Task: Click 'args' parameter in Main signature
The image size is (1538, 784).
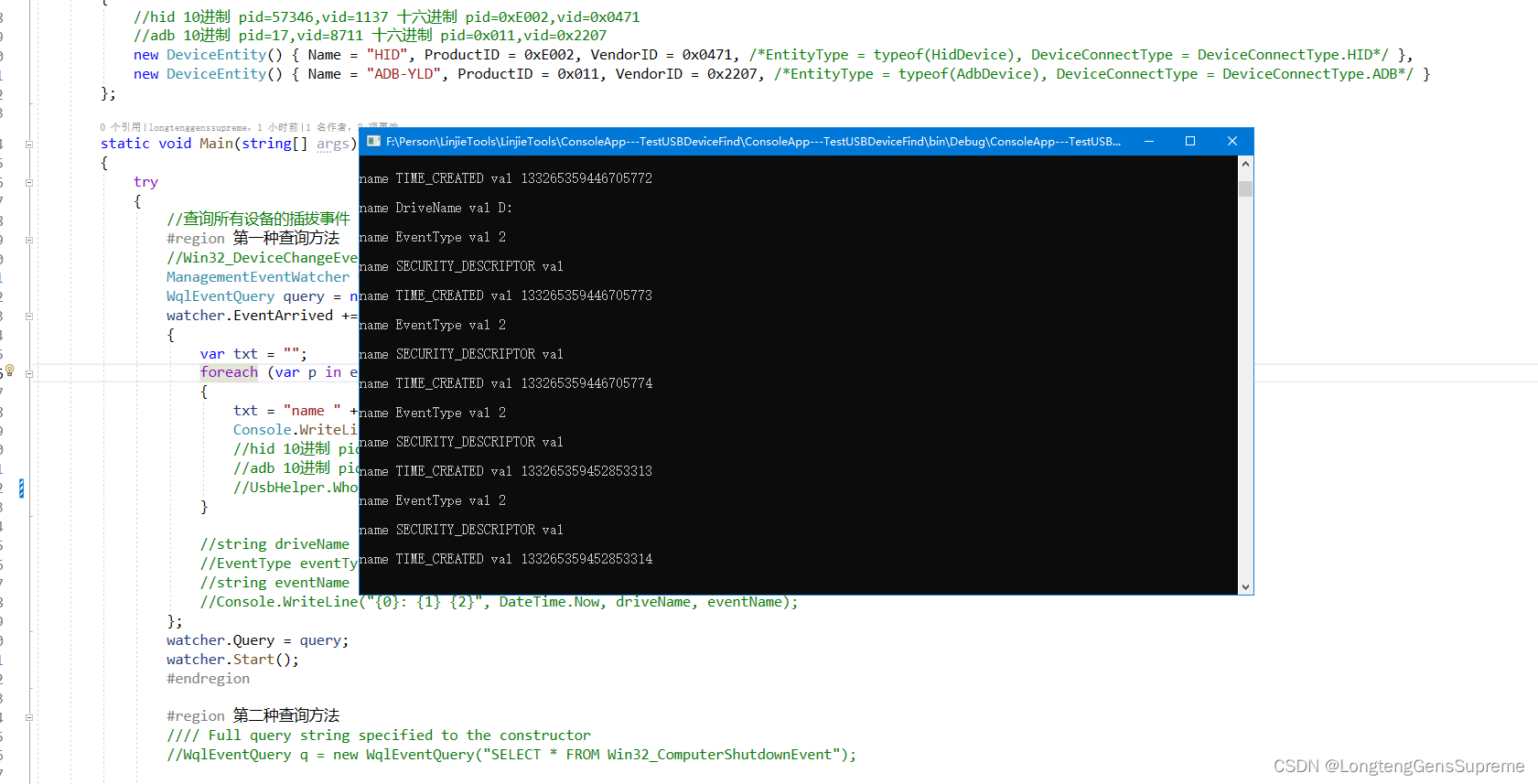Action: (333, 144)
